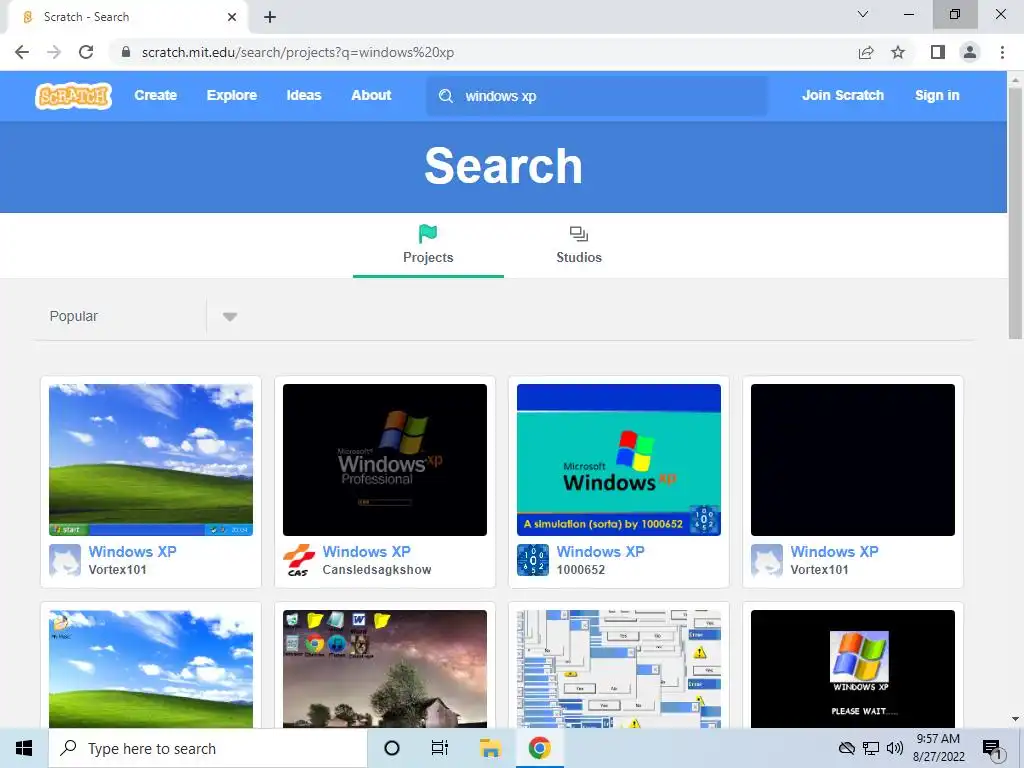Click the Chrome icon on the taskbar
Viewport: 1024px width, 768px height.
point(539,748)
